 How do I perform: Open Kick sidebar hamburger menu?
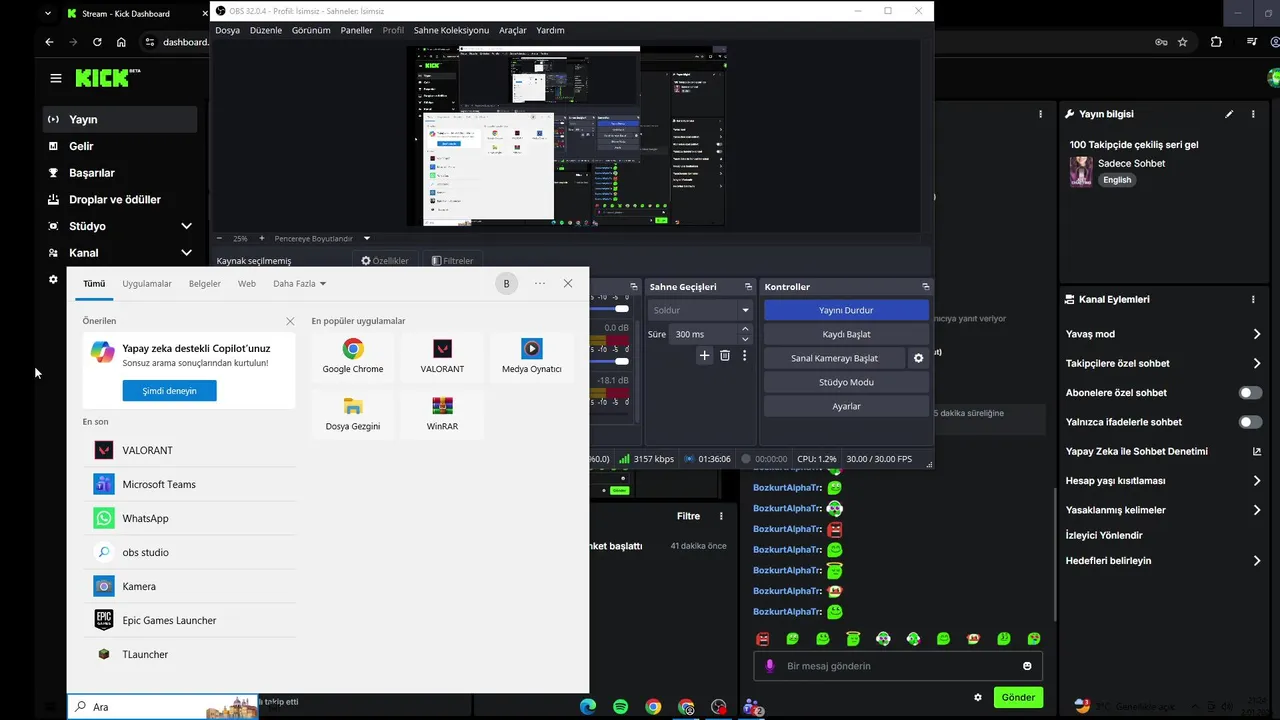56,78
